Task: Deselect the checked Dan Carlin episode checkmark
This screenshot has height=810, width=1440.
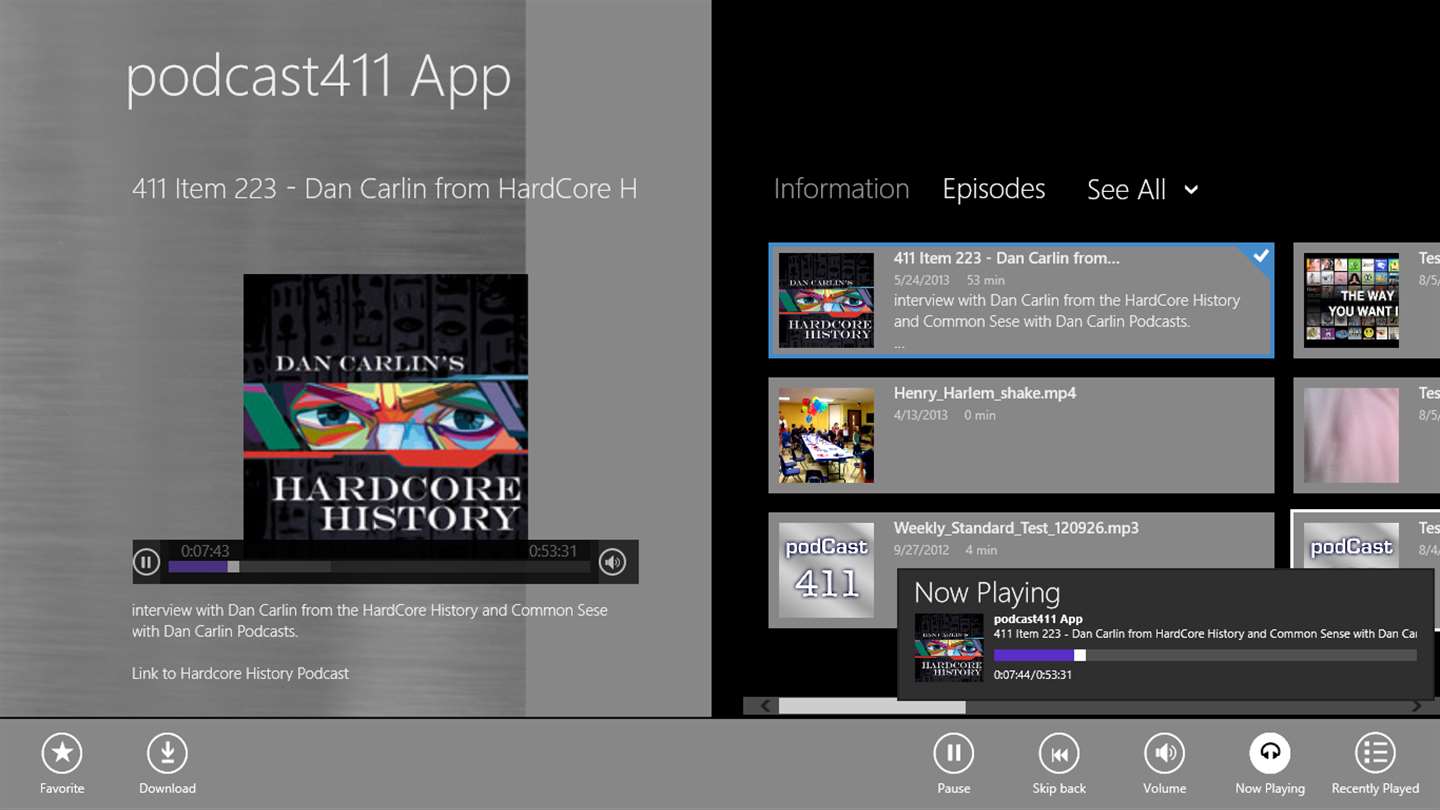Action: point(1260,256)
